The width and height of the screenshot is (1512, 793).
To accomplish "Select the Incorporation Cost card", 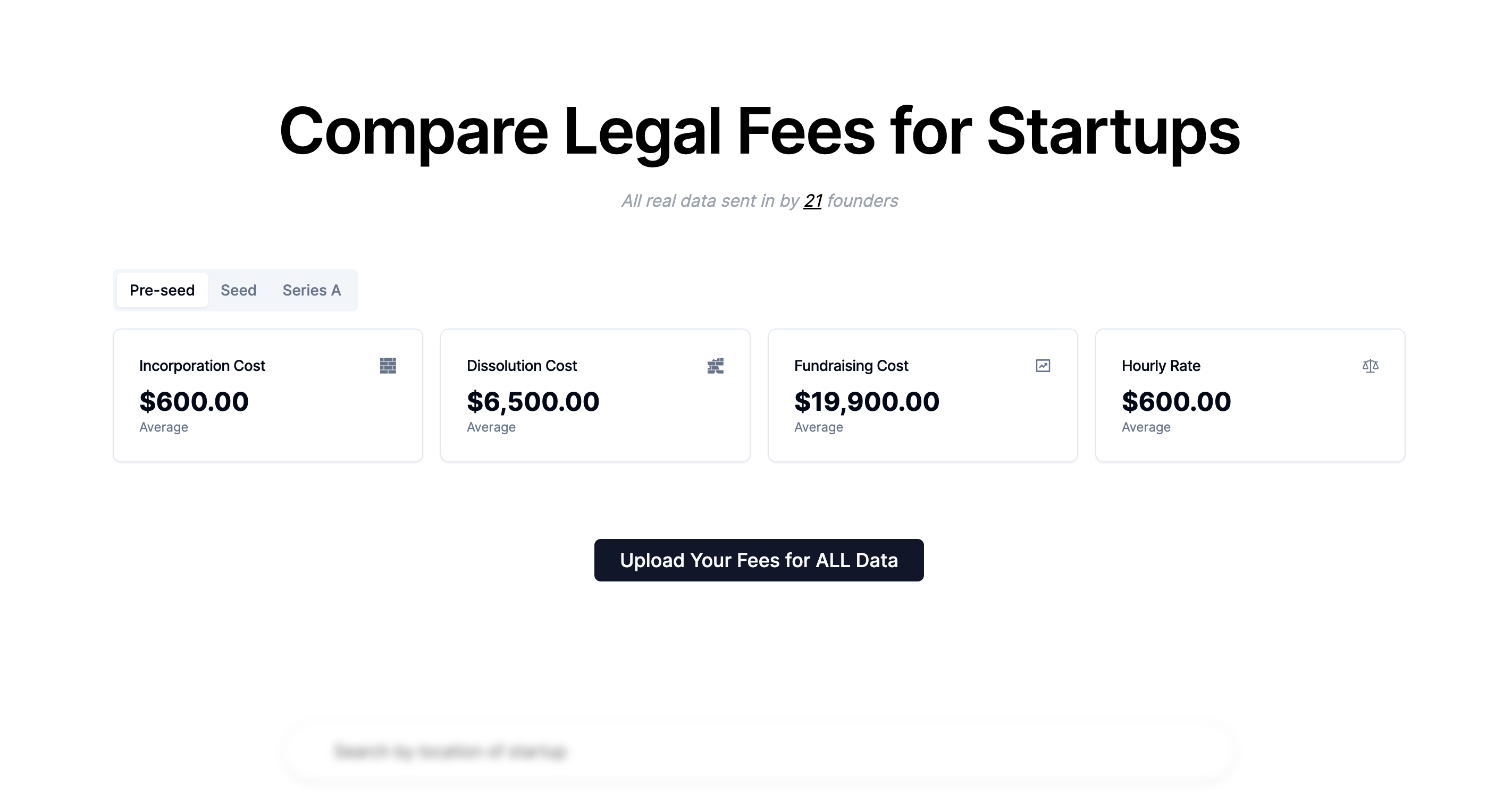I will pyautogui.click(x=267, y=394).
